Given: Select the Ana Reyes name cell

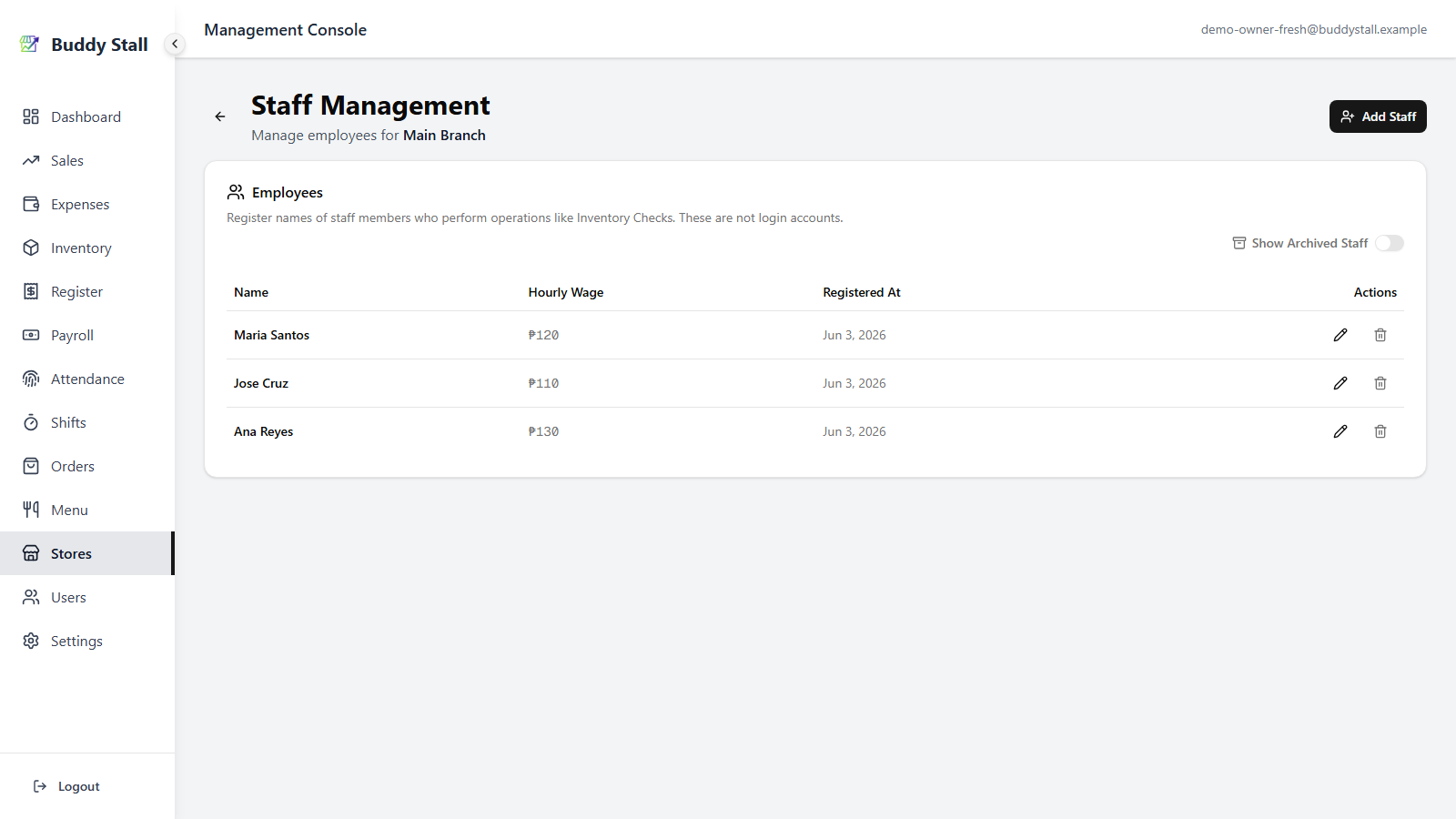Looking at the screenshot, I should pos(263,431).
